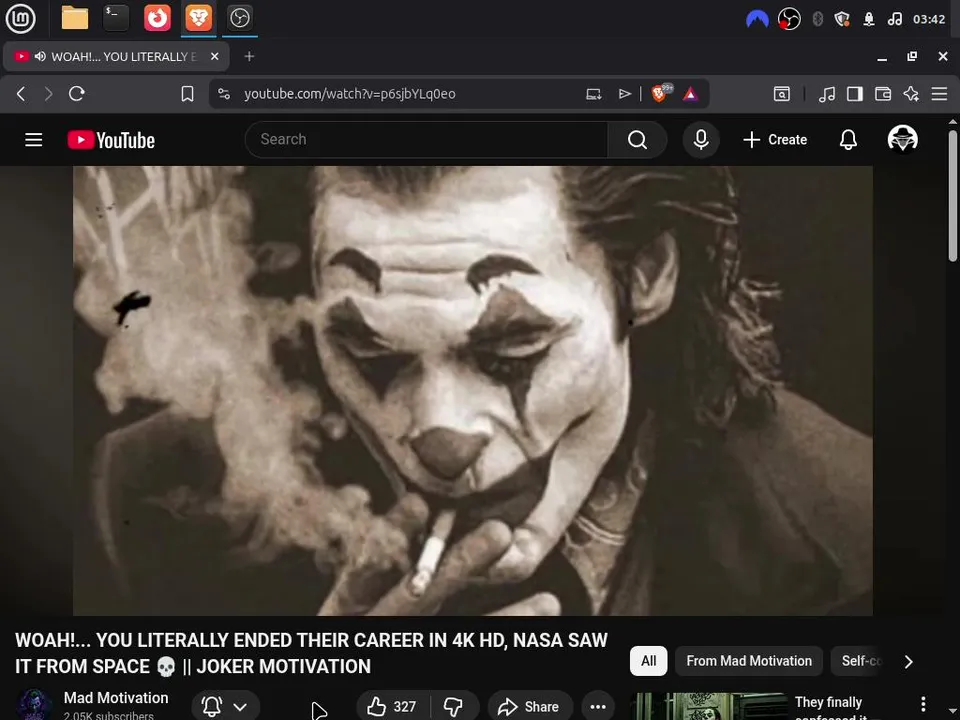
Task: Open Mad Motivation channel name link
Action: [116, 698]
